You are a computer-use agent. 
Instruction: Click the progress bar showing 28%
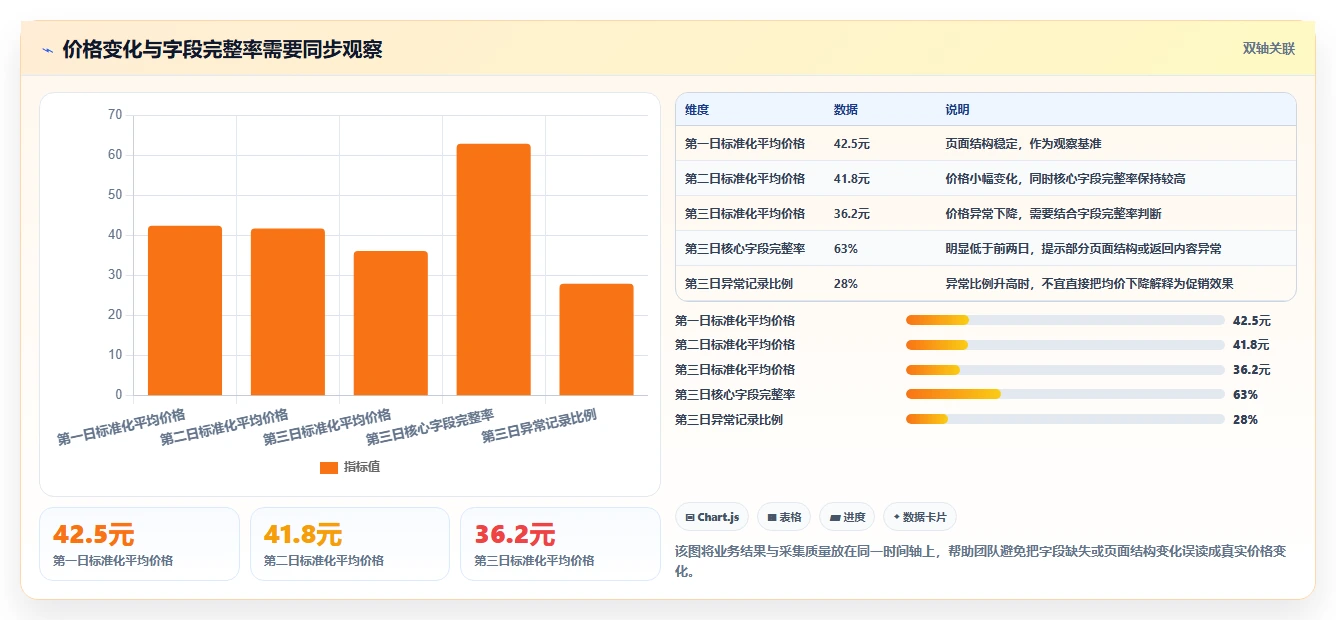click(1065, 419)
